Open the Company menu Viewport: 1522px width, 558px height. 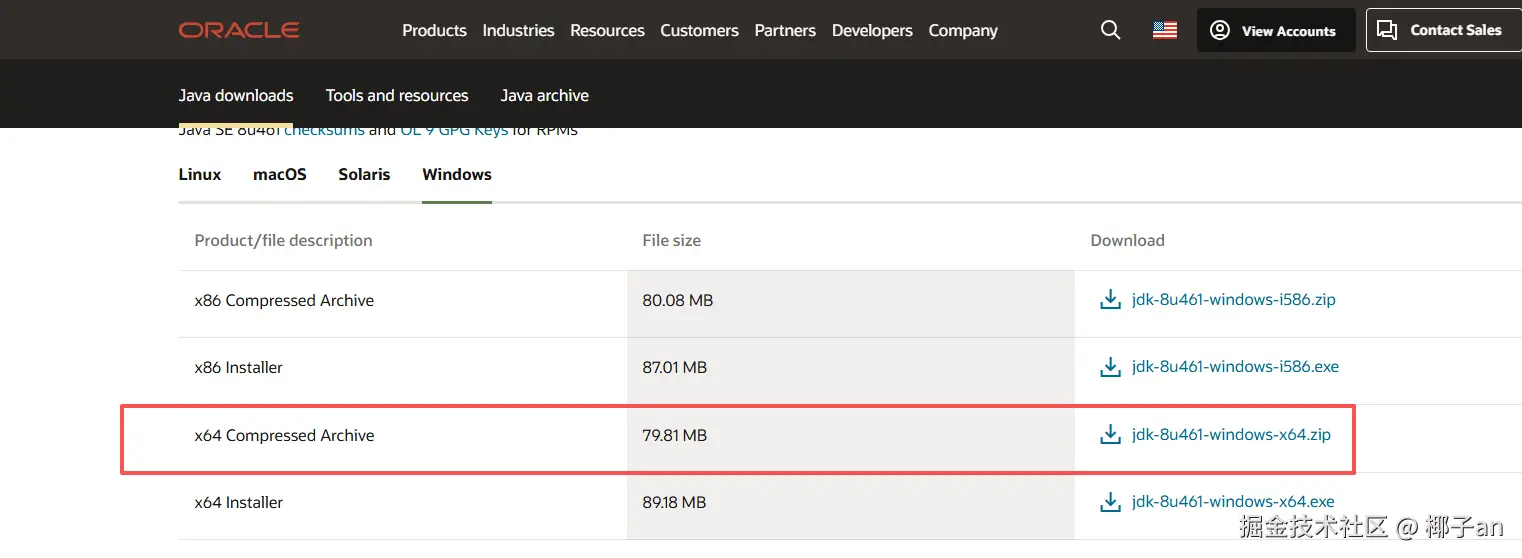[963, 30]
